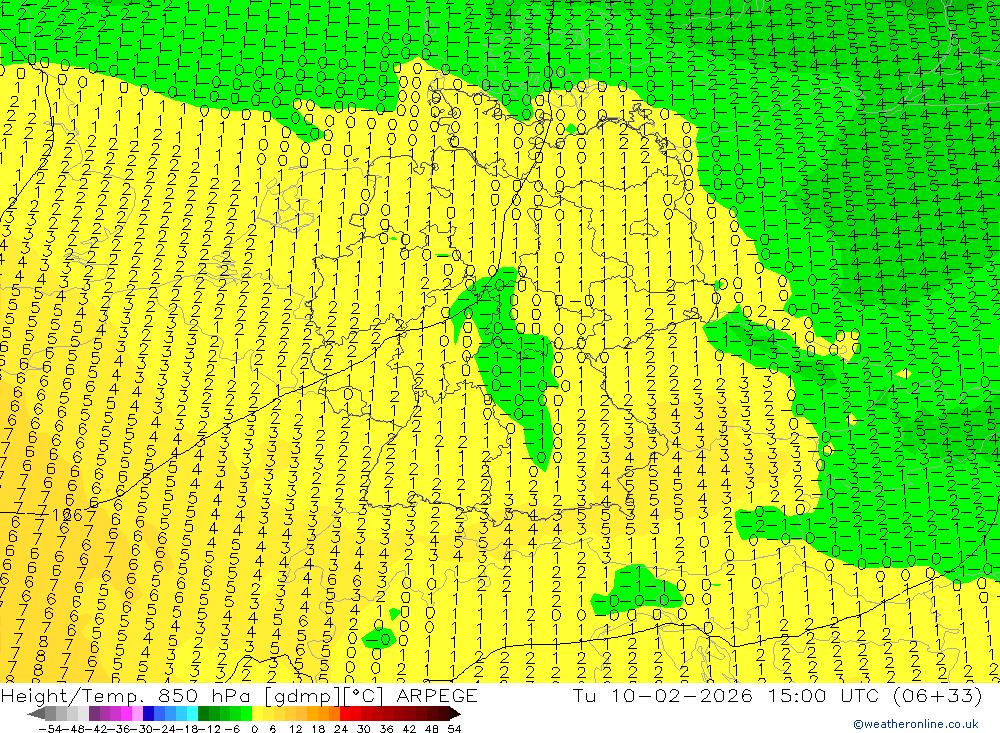
Task: Click the '54' value on the legend scale
Action: (454, 729)
